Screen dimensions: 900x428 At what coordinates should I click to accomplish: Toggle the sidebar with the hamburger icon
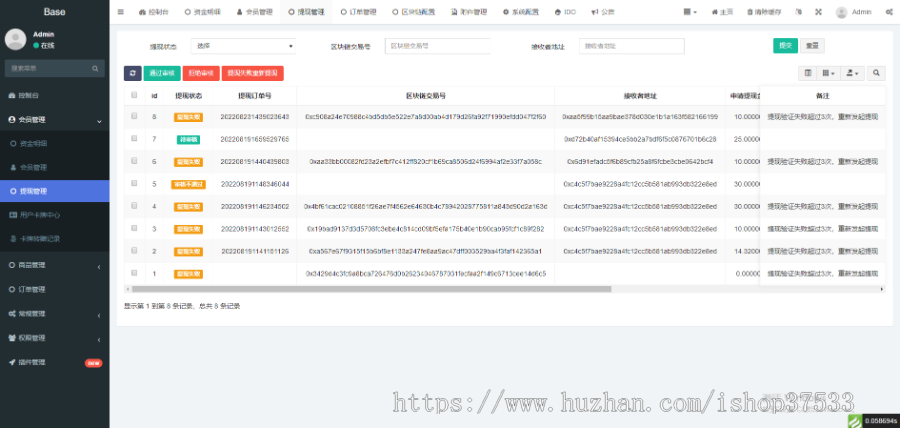(x=121, y=11)
